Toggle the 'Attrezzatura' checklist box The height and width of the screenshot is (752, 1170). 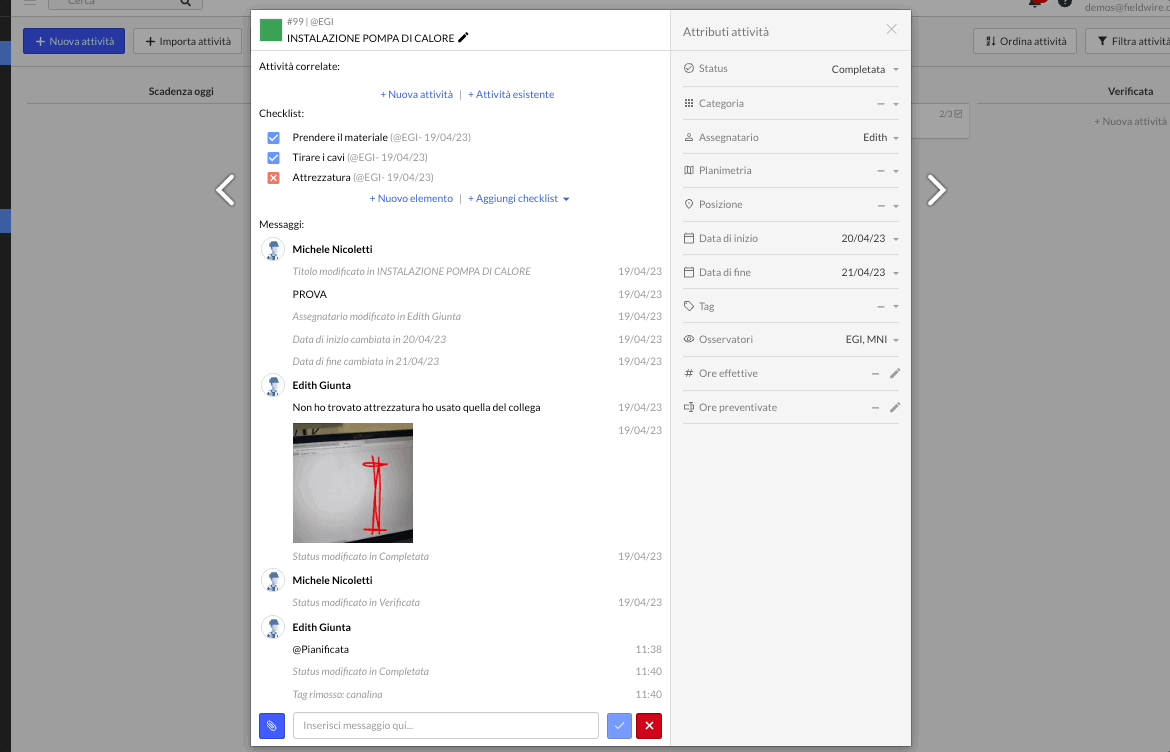[273, 178]
